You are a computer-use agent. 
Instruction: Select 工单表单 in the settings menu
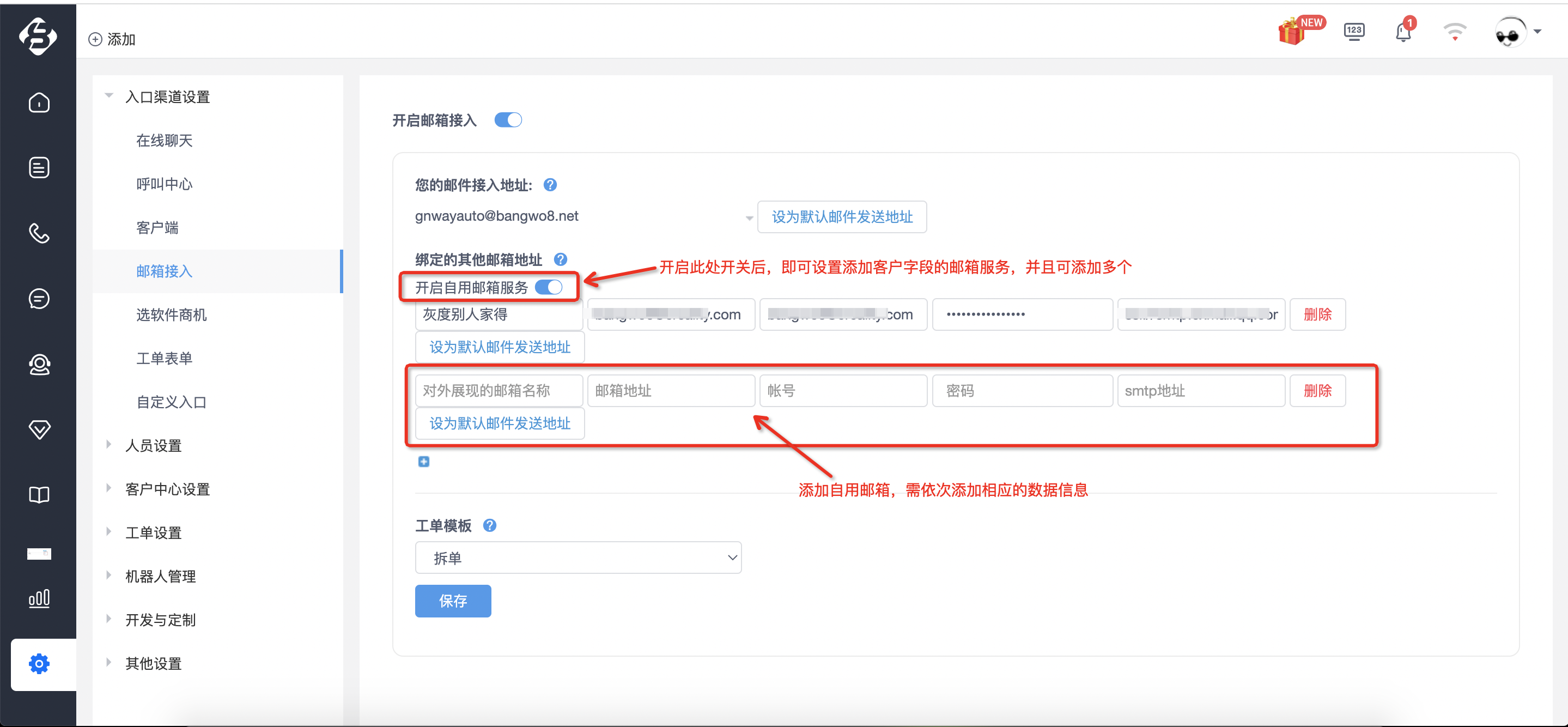(165, 358)
